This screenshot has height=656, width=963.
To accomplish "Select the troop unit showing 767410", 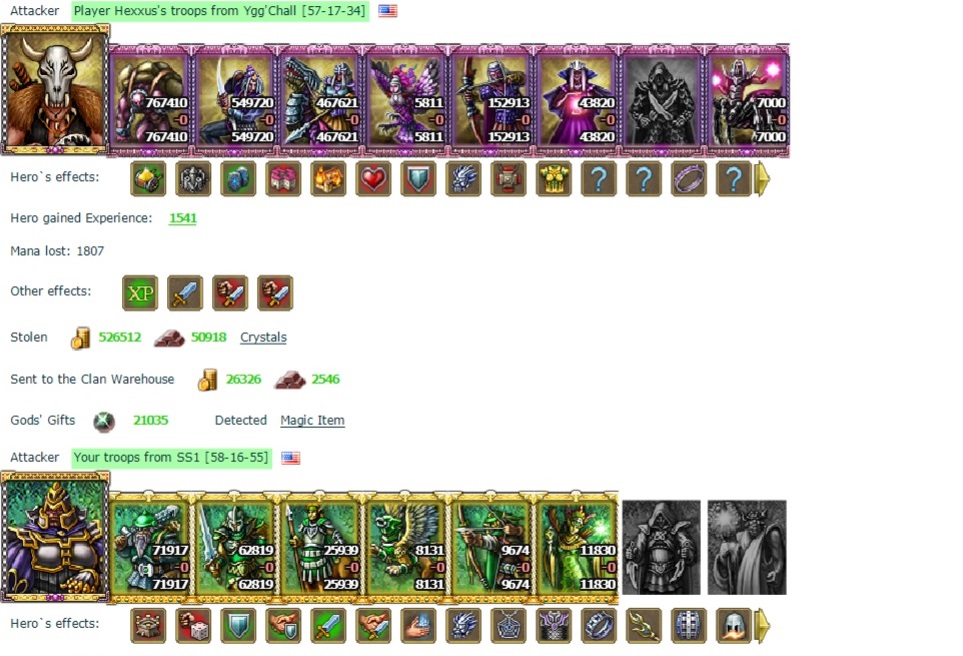I will pos(151,100).
